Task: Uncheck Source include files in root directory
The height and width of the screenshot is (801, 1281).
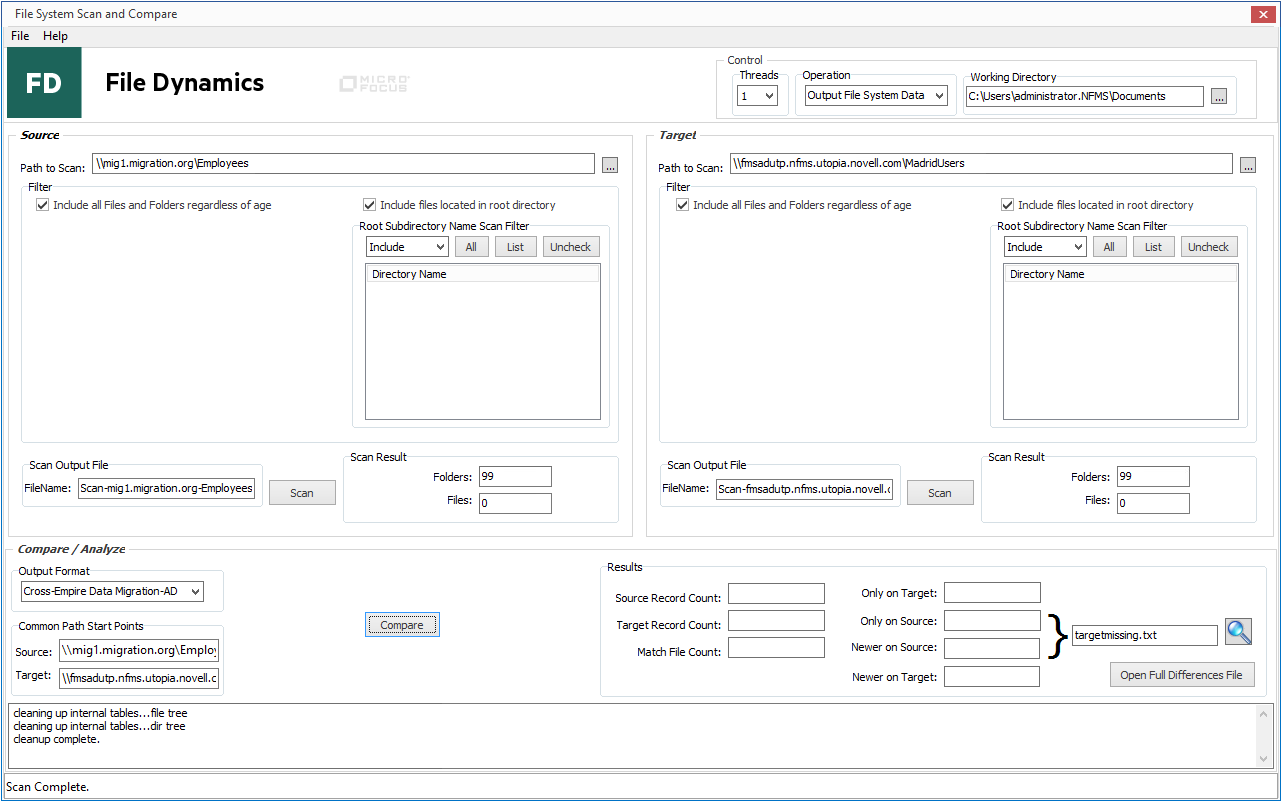Action: click(x=371, y=205)
